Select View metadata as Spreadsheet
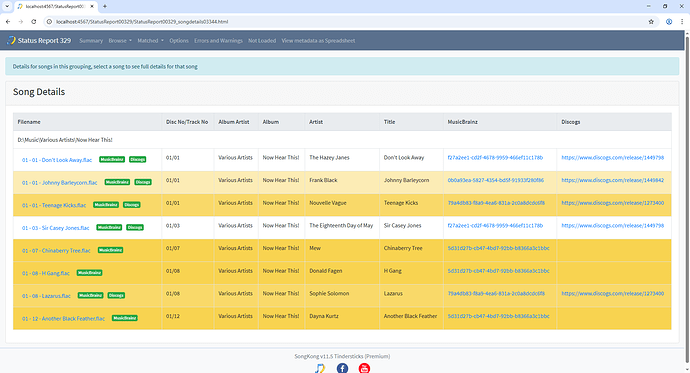The width and height of the screenshot is (690, 373). [x=318, y=40]
